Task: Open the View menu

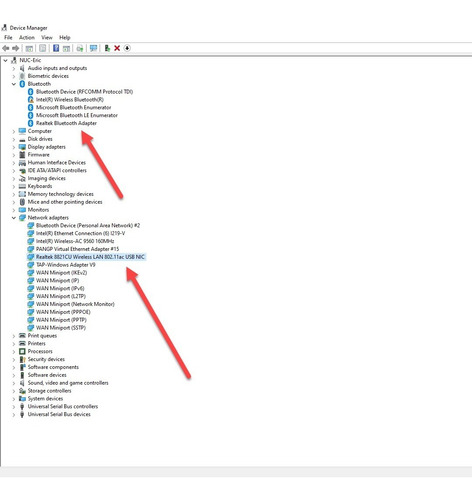Action: click(47, 37)
